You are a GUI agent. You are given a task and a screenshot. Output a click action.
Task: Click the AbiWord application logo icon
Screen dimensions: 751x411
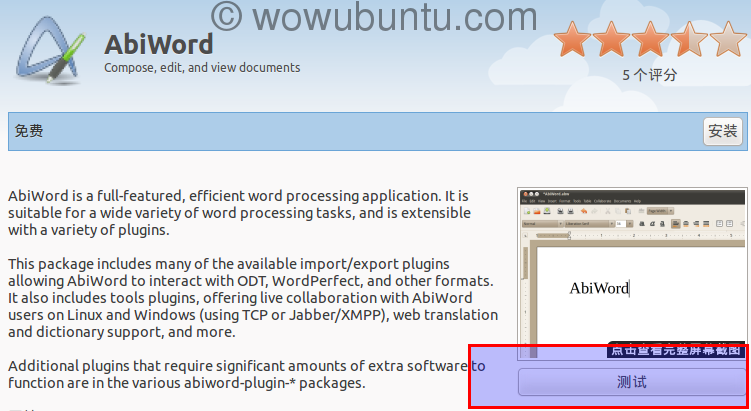click(x=50, y=49)
